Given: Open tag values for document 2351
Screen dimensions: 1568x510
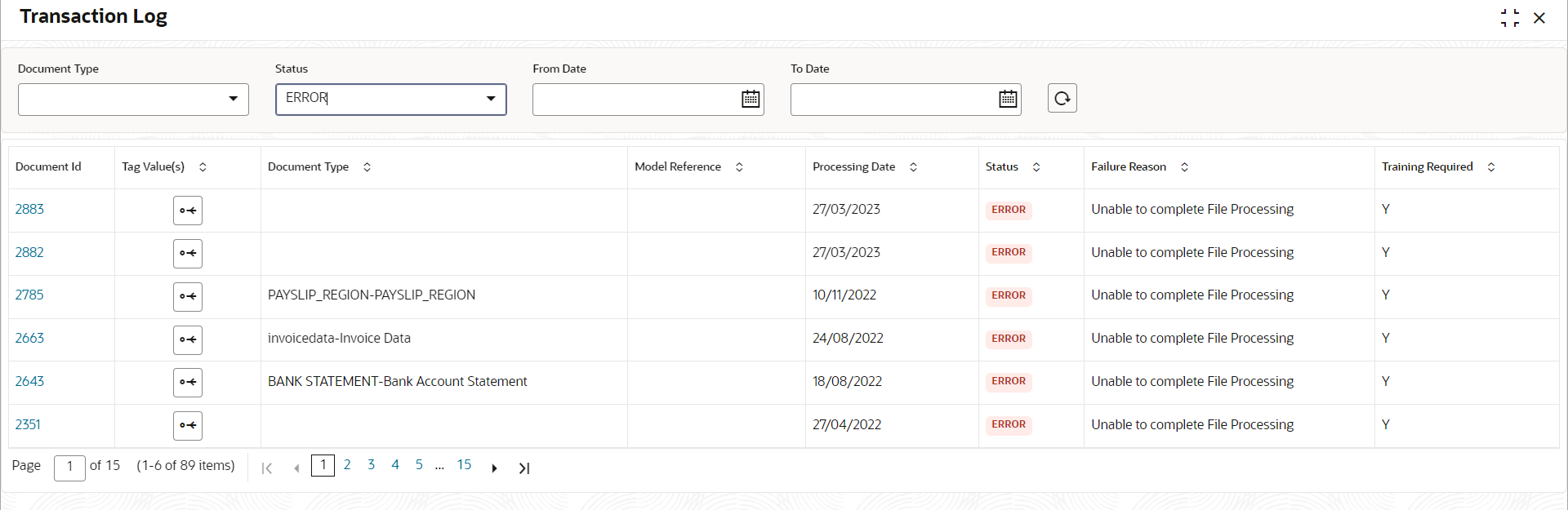Looking at the screenshot, I should pyautogui.click(x=188, y=425).
